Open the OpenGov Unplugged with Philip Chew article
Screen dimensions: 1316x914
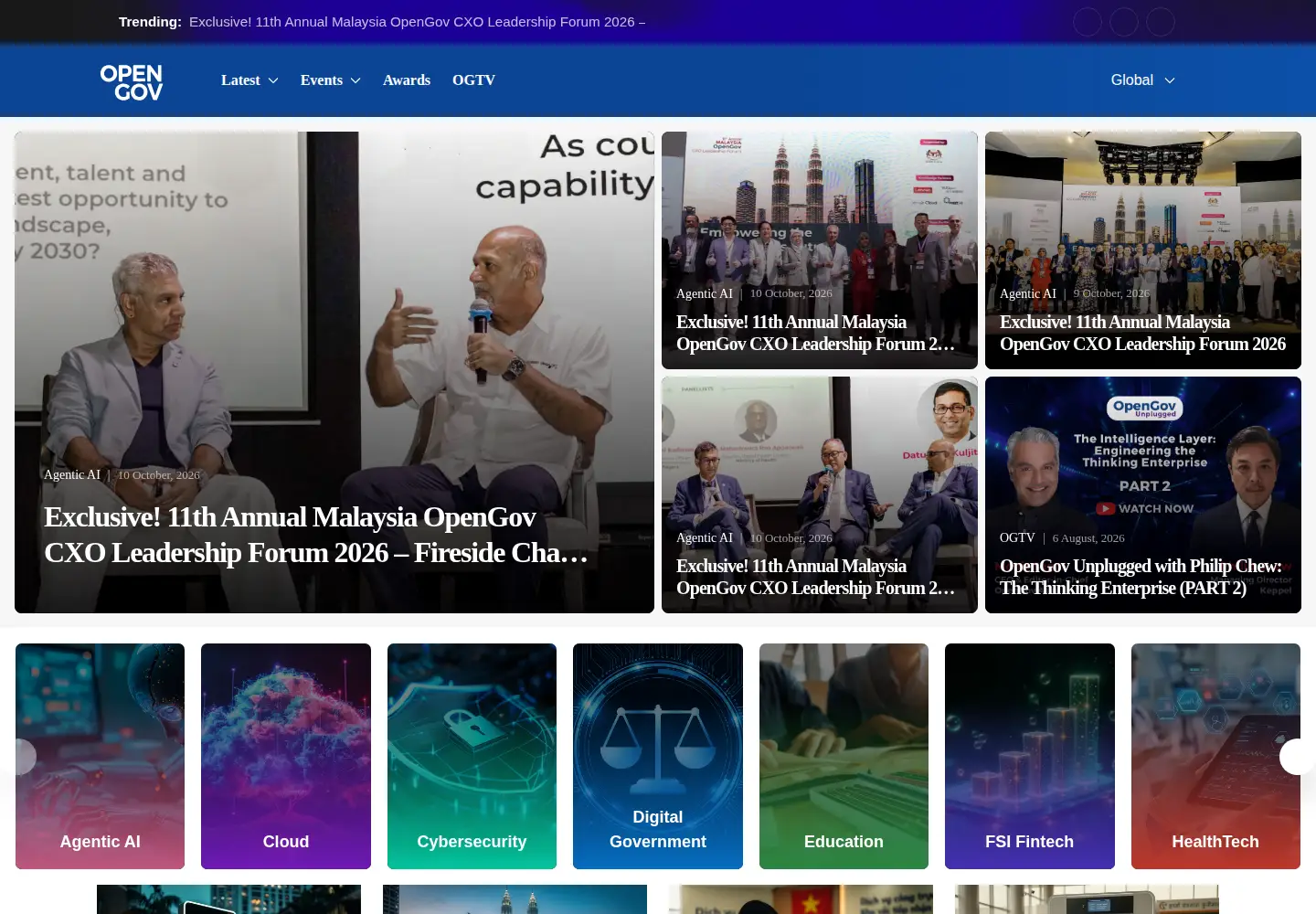coord(1141,577)
